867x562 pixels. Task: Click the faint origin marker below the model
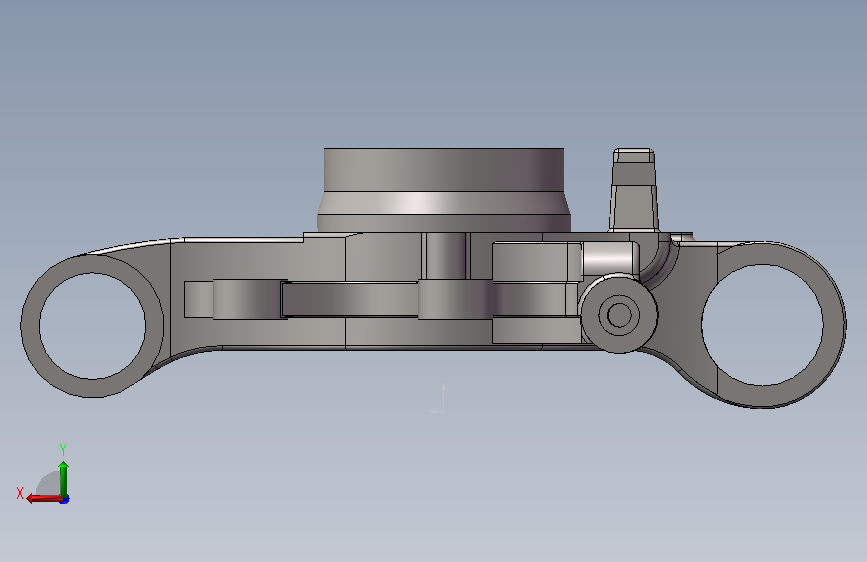(x=439, y=398)
